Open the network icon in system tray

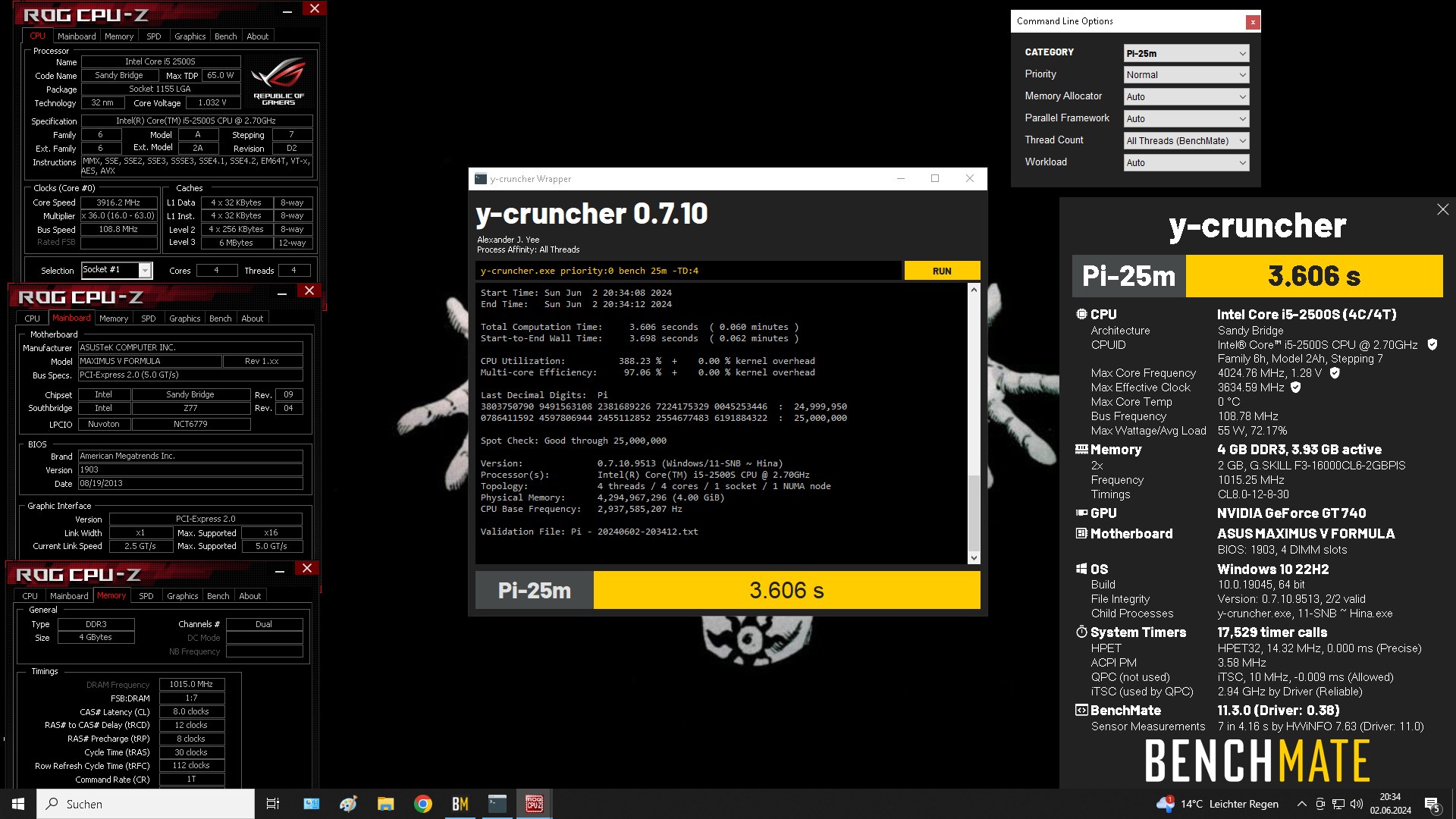1338,804
